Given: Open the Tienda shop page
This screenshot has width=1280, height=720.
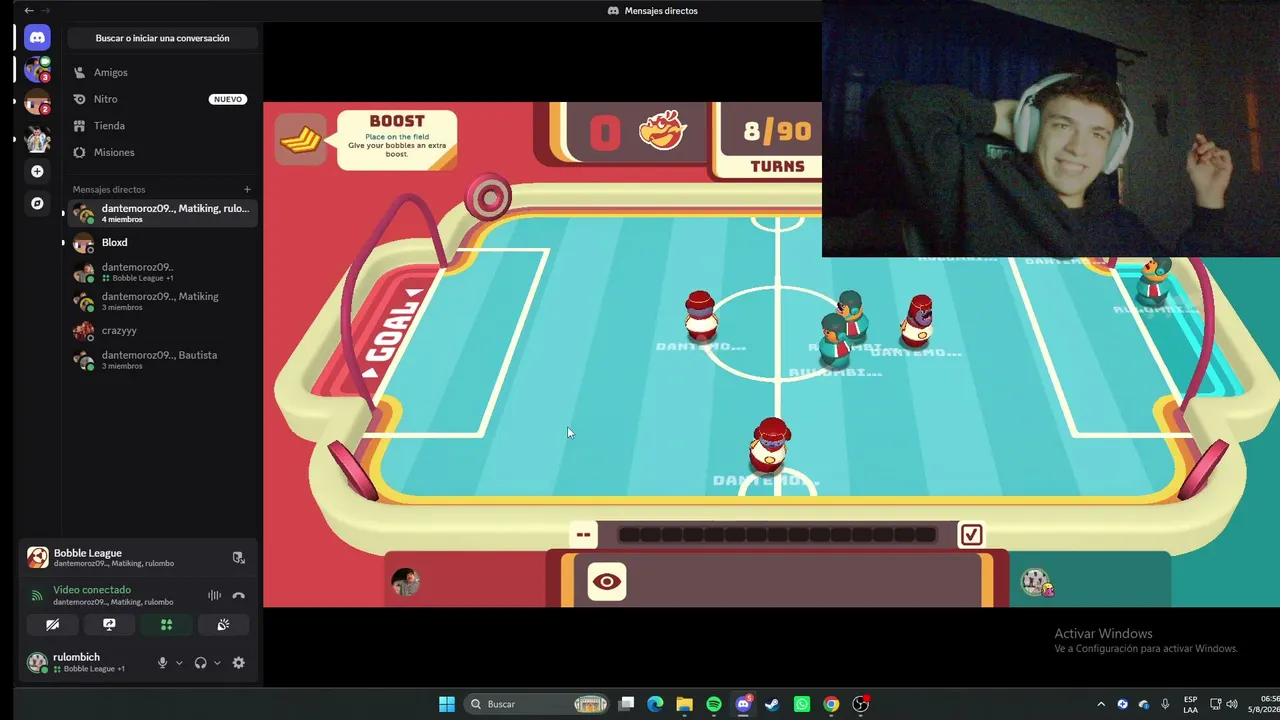Looking at the screenshot, I should click(x=163, y=126).
